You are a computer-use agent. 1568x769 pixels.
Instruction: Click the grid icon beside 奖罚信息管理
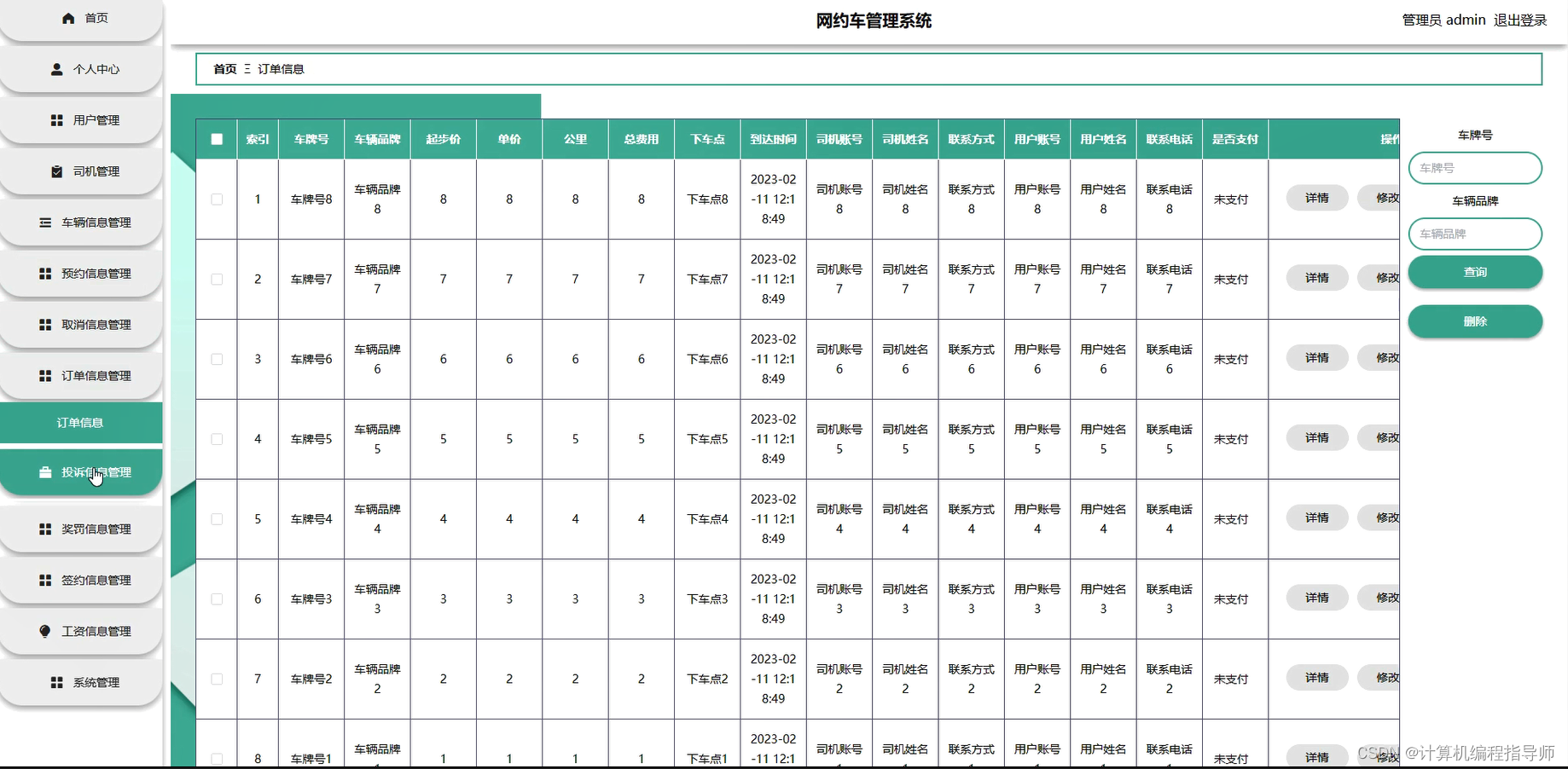point(45,529)
